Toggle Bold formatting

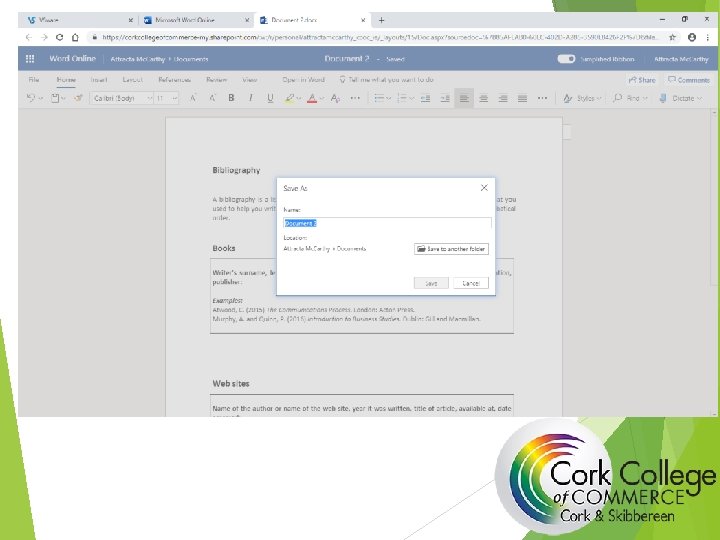(x=231, y=98)
